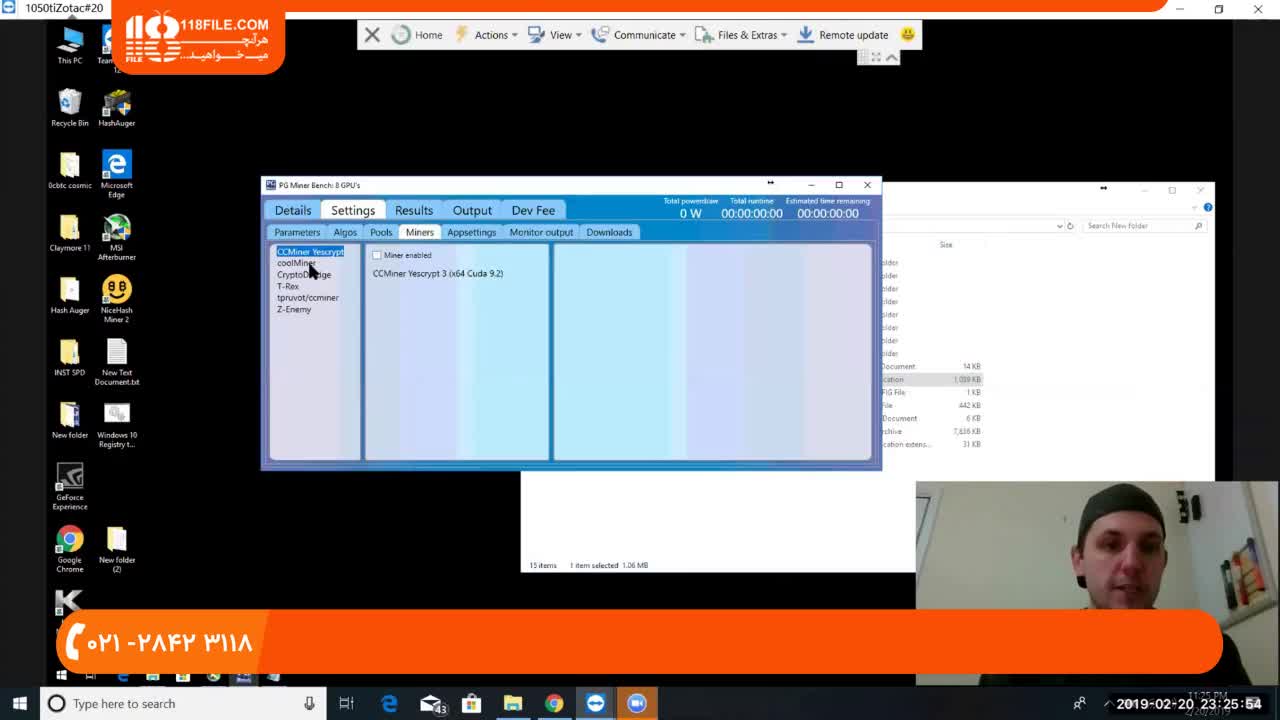Select GeForce Experience desktop shortcut
The width and height of the screenshot is (1280, 720).
(x=70, y=487)
